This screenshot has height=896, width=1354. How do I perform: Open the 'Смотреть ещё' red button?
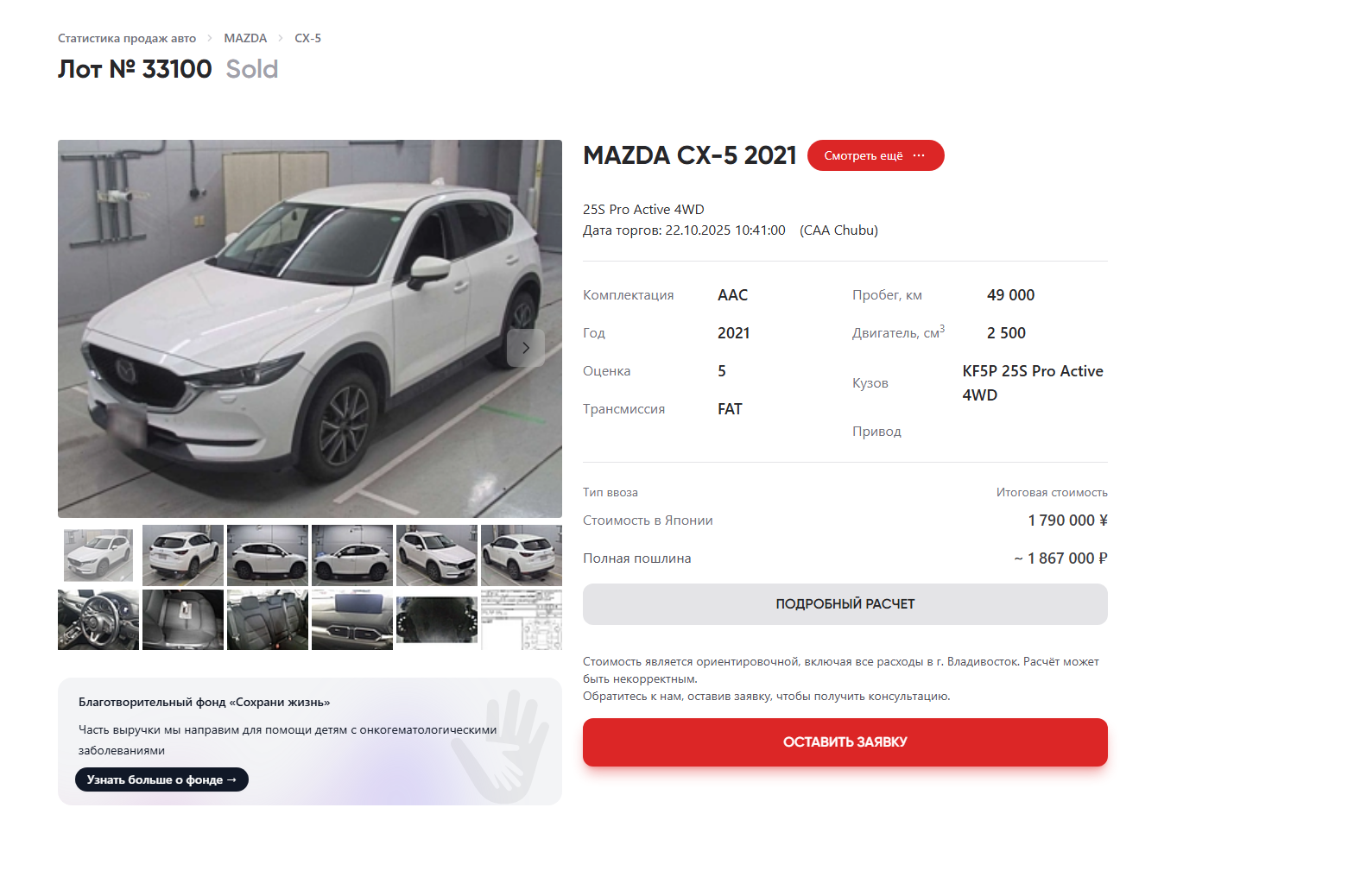point(875,155)
